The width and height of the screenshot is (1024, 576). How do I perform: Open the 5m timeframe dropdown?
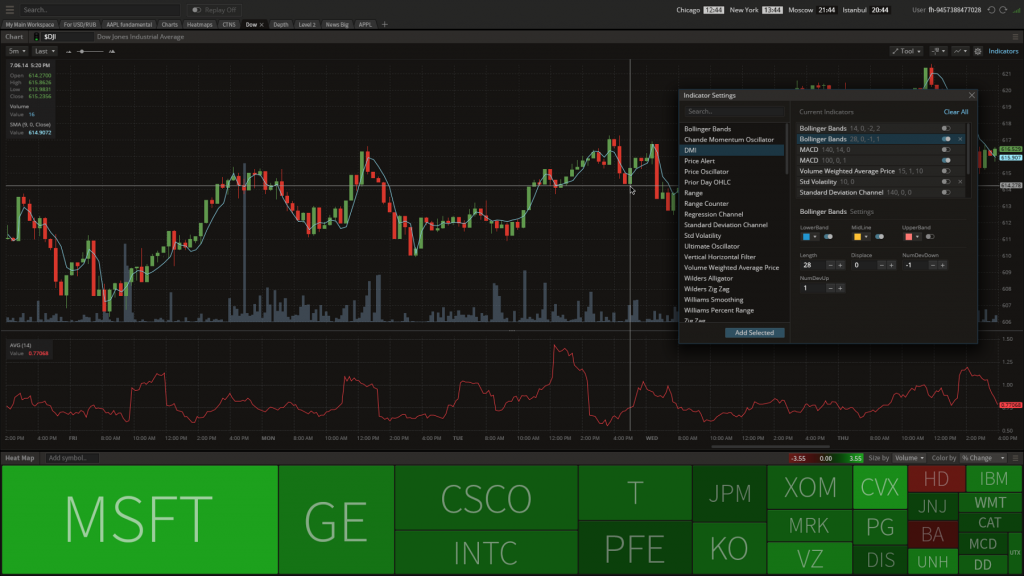(15, 51)
